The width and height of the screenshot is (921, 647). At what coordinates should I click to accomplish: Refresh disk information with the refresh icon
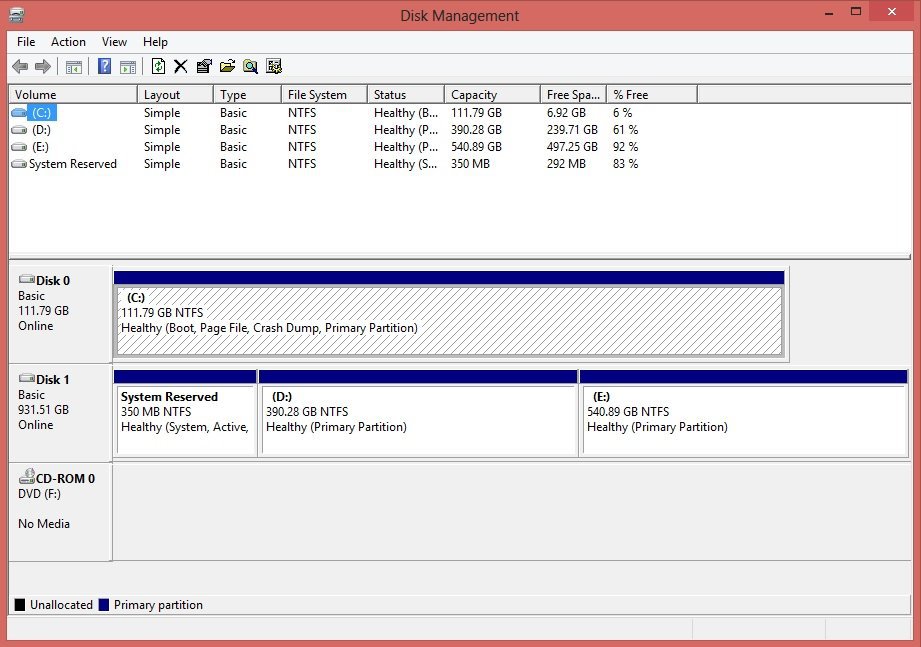[x=159, y=66]
